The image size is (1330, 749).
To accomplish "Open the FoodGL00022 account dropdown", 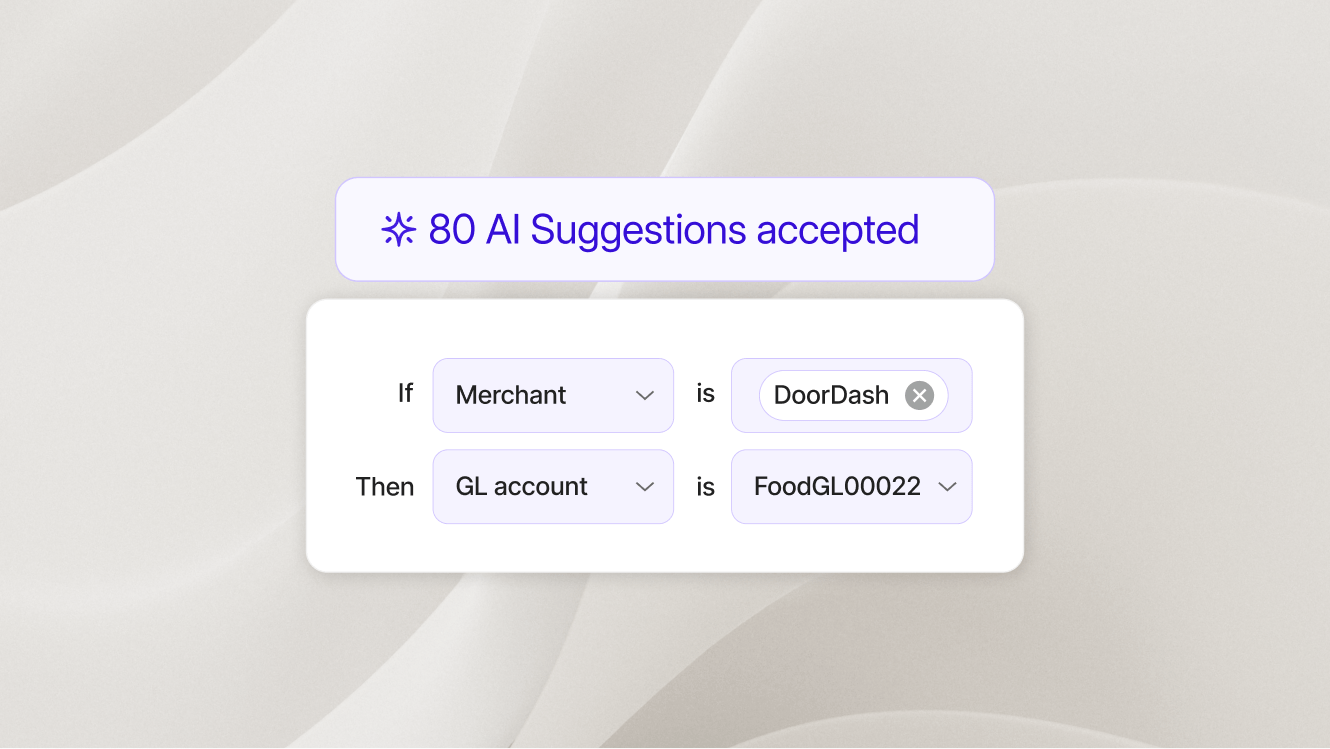I will [x=851, y=486].
